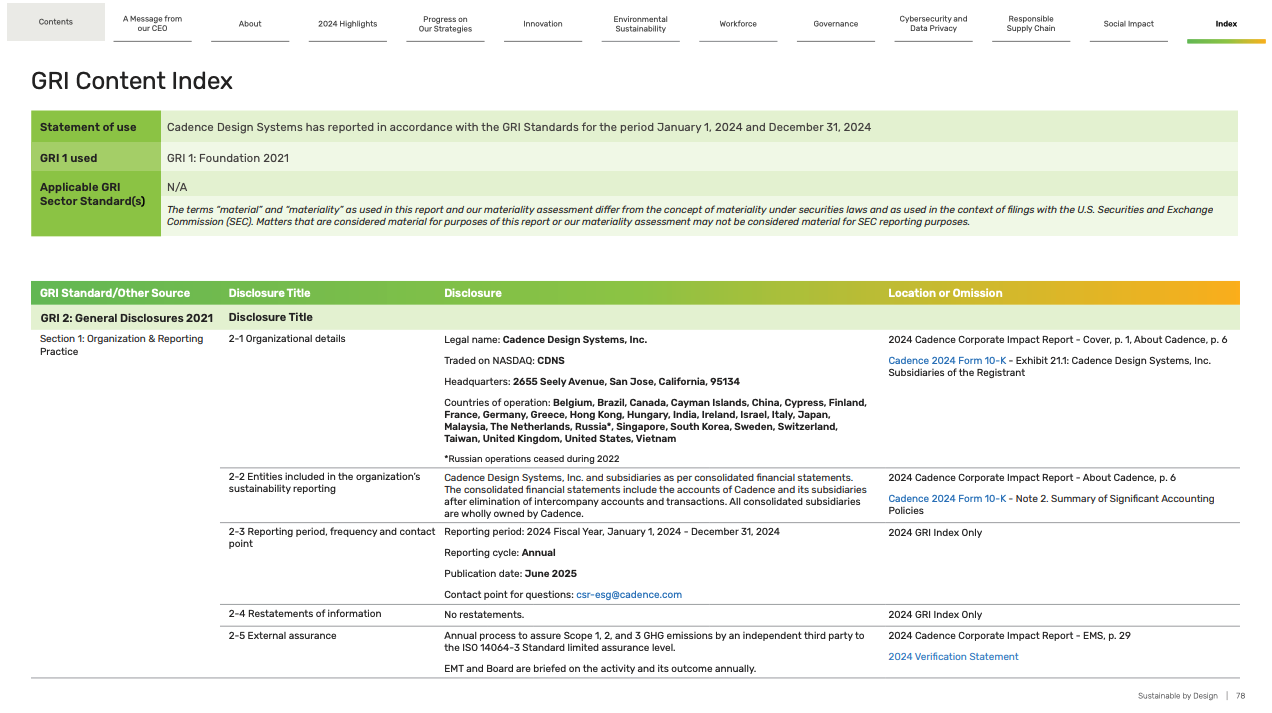
Task: Open the About section tab
Action: (250, 23)
